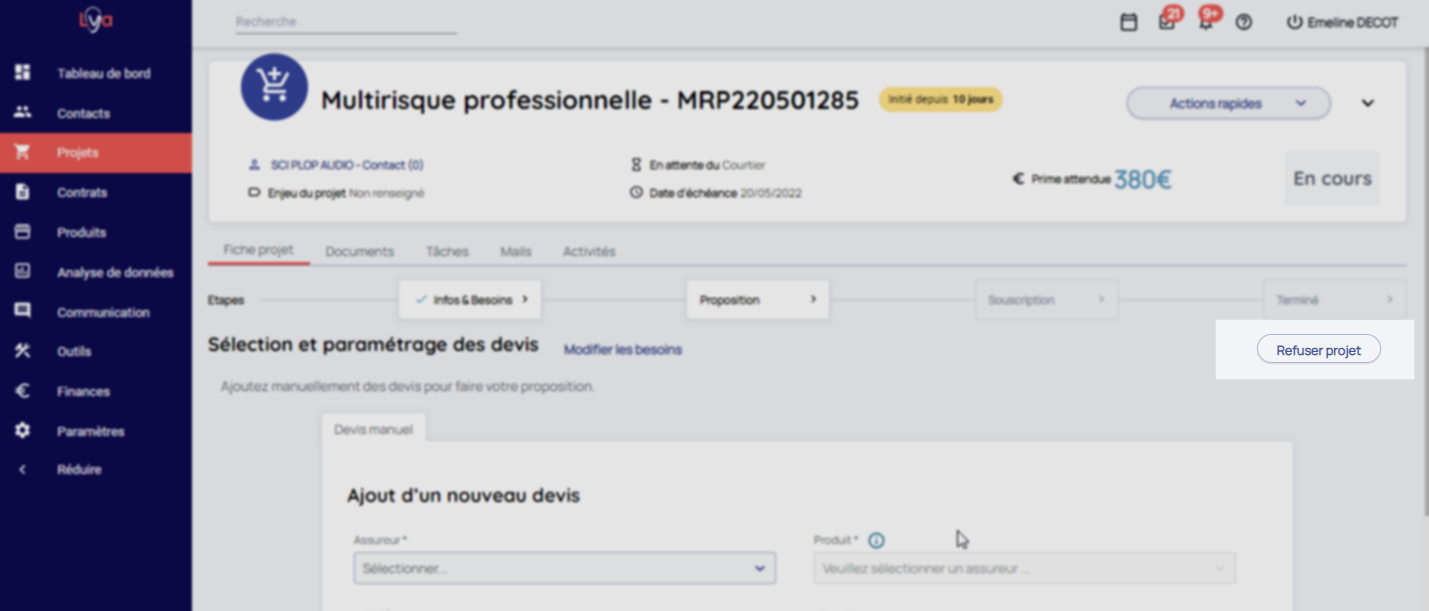Switch to the Documents tab
Image resolution: width=1429 pixels, height=611 pixels.
tap(359, 251)
